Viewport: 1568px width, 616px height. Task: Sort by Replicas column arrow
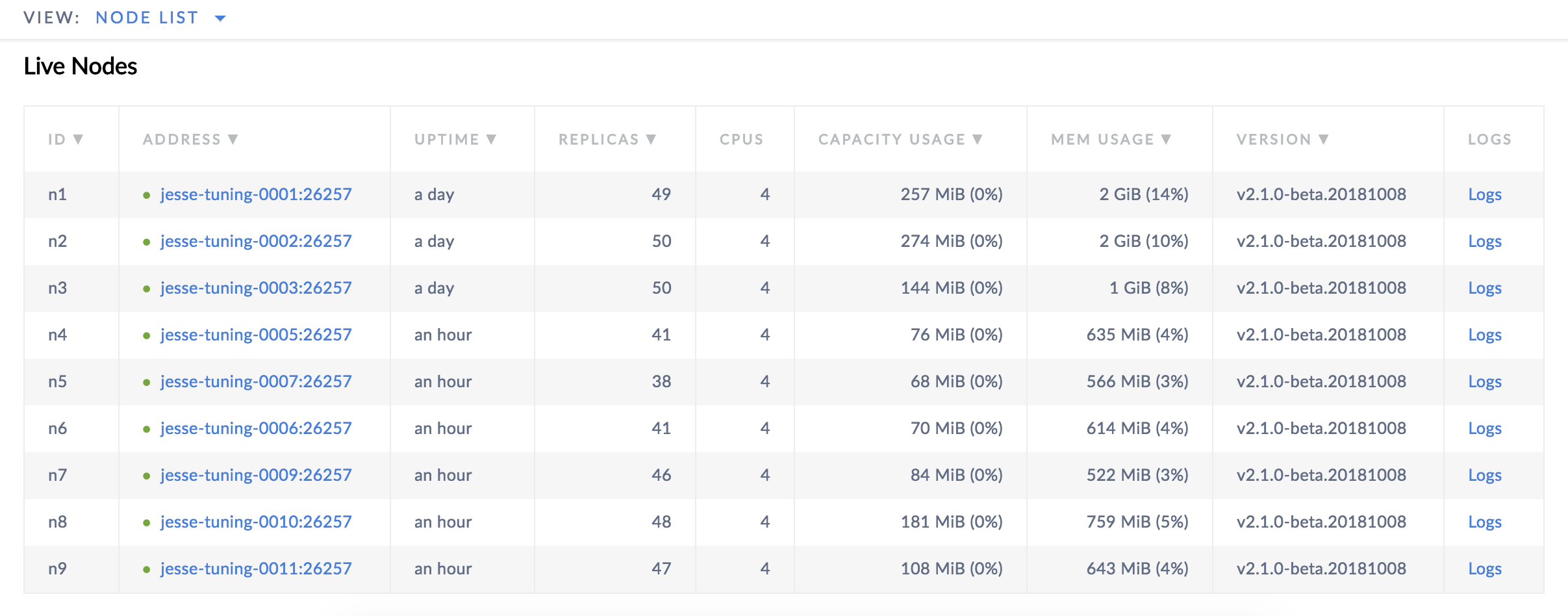(651, 139)
